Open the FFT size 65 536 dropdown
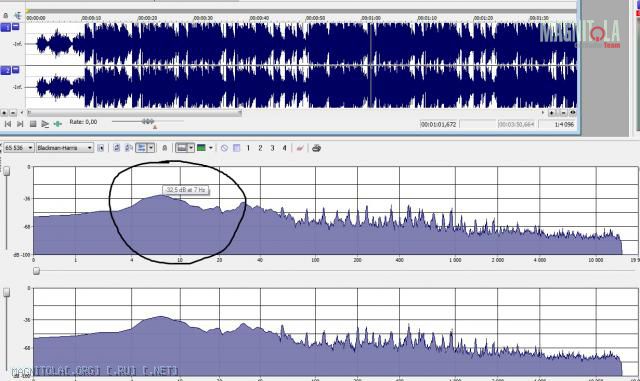Image resolution: width=640 pixels, height=381 pixels. 18,148
